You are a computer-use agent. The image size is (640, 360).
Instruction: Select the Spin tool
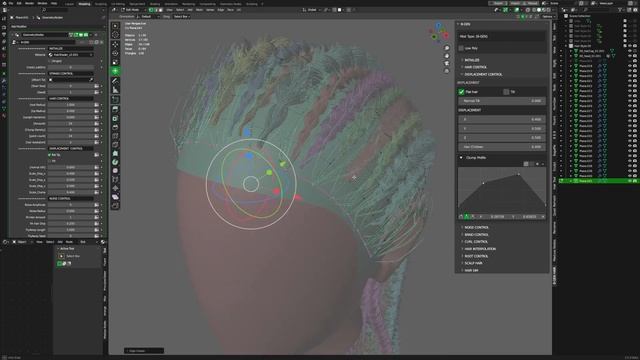(x=116, y=162)
